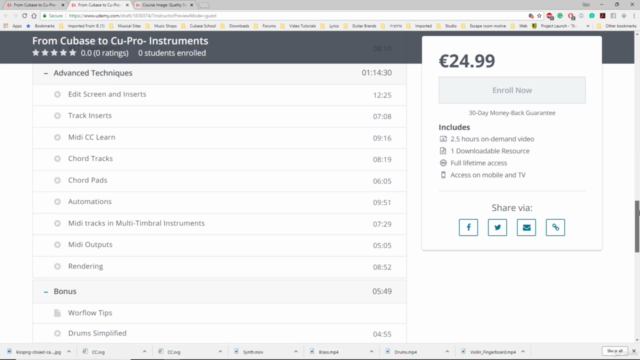Click document icon beside Worflow Tips
Viewport: 640px width, 360px height.
(57, 313)
